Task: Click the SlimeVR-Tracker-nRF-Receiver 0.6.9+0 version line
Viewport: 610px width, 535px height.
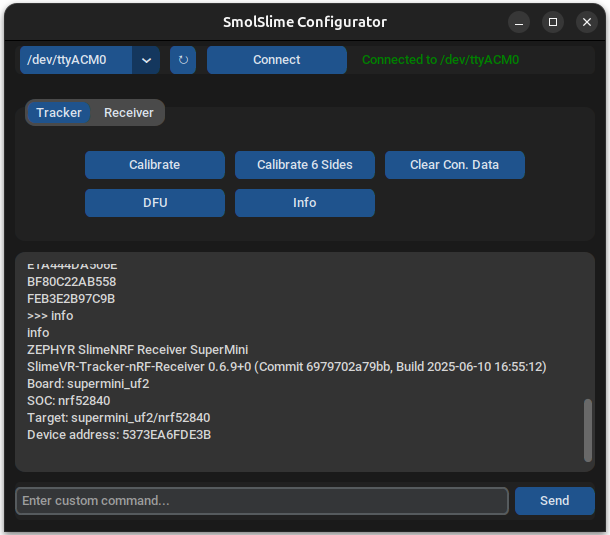Action: pyautogui.click(x=287, y=367)
